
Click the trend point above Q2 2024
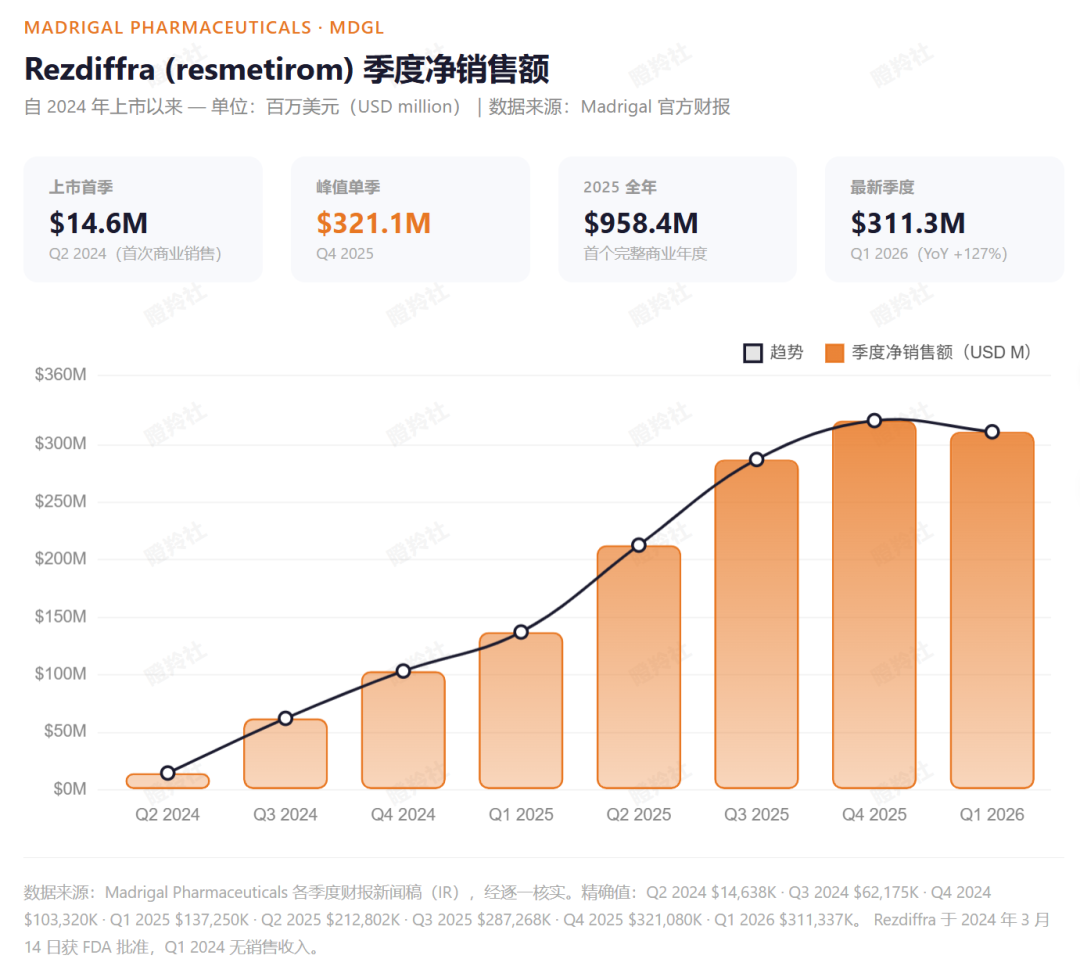(x=167, y=773)
